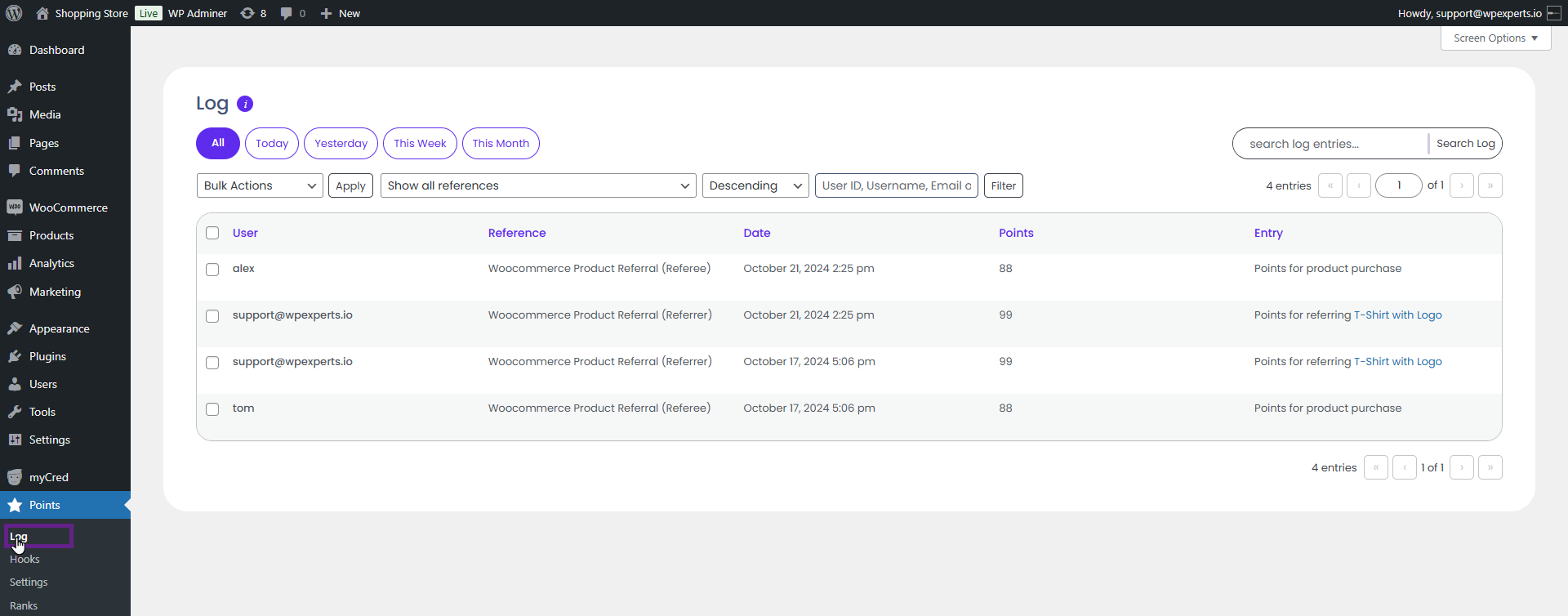
Task: Select the checkbox for user alex
Action: click(x=212, y=270)
